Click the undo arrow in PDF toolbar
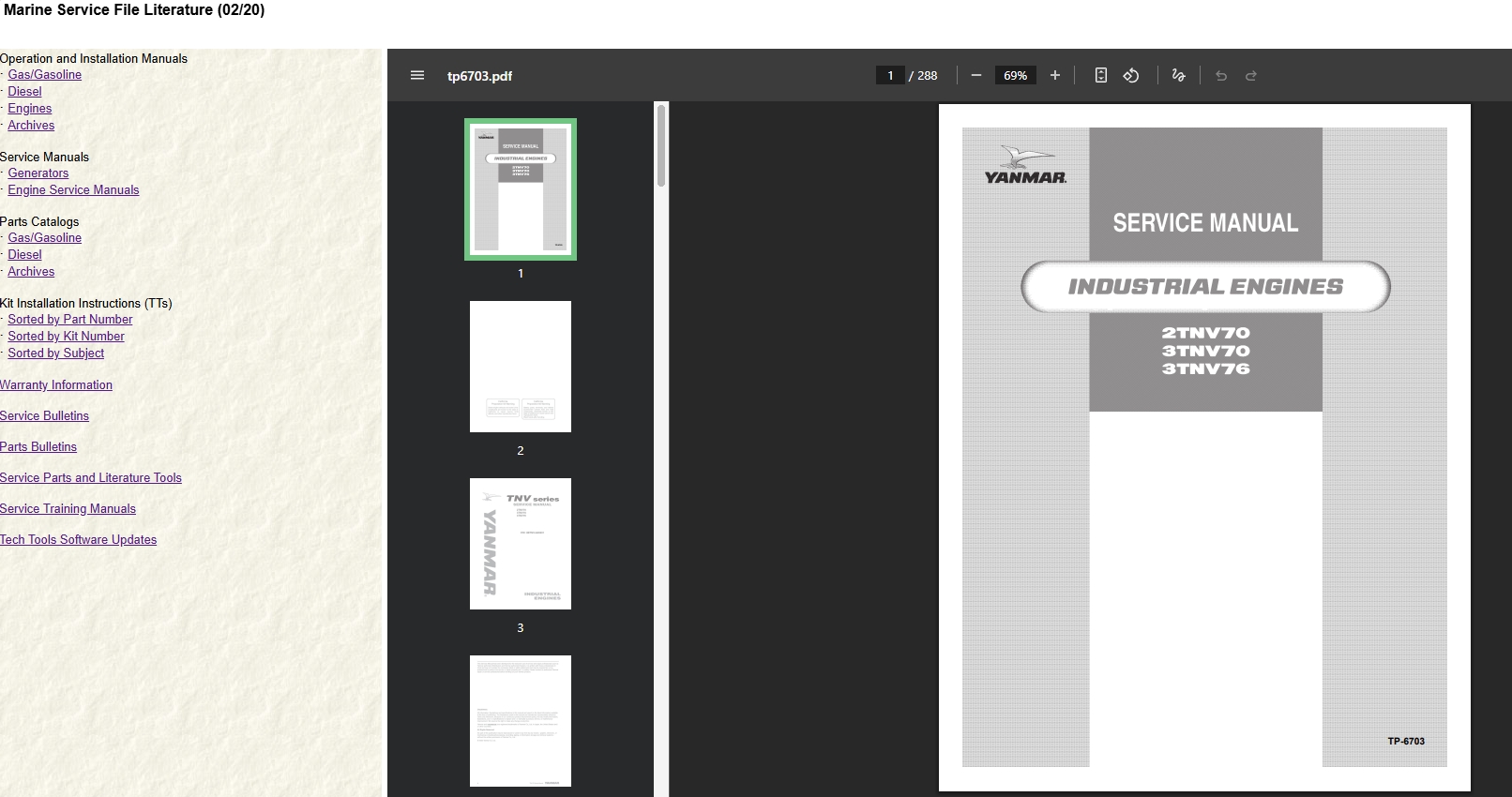Screen dimensions: 1512x797 [1221, 76]
